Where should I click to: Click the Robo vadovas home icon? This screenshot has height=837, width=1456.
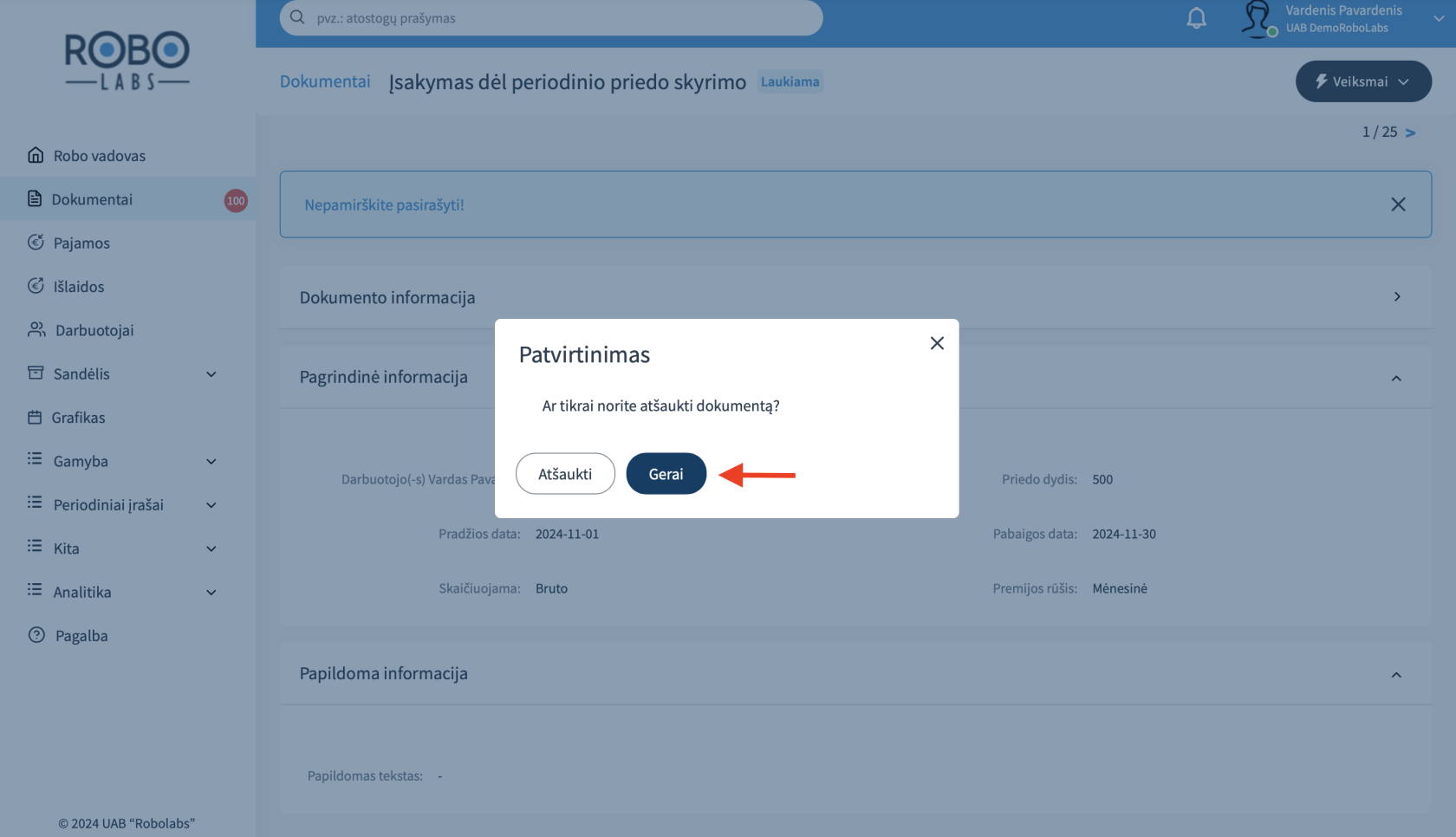[x=36, y=155]
